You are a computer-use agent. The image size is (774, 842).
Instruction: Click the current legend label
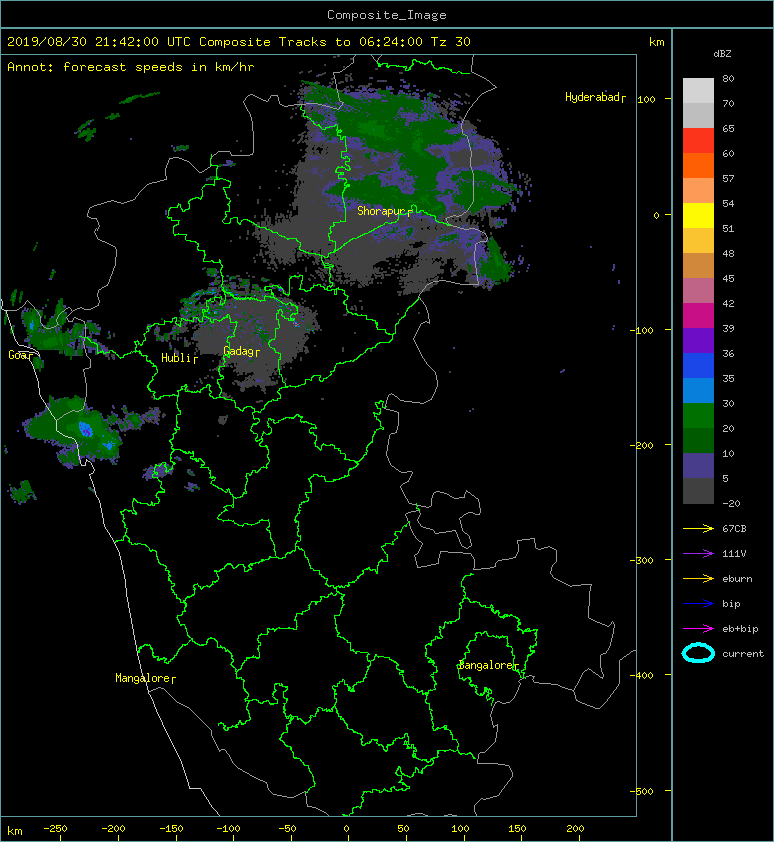pyautogui.click(x=743, y=654)
